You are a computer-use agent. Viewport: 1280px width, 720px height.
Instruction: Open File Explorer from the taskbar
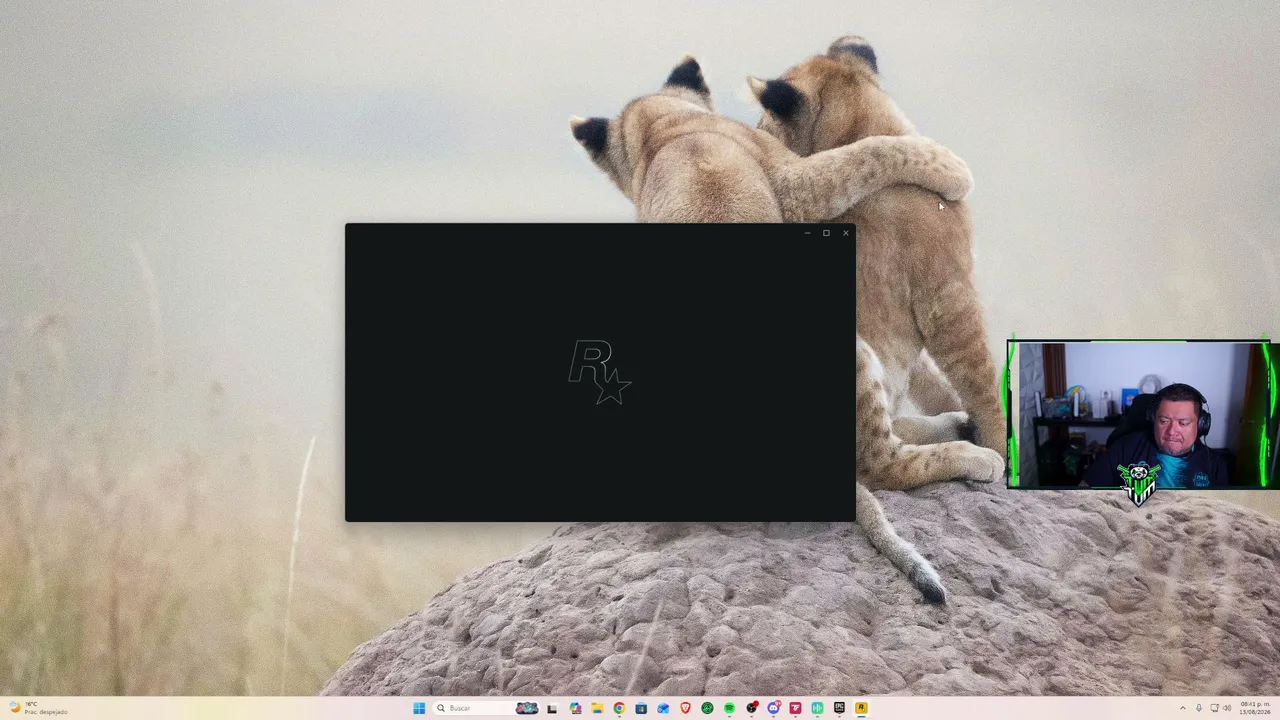coord(597,708)
